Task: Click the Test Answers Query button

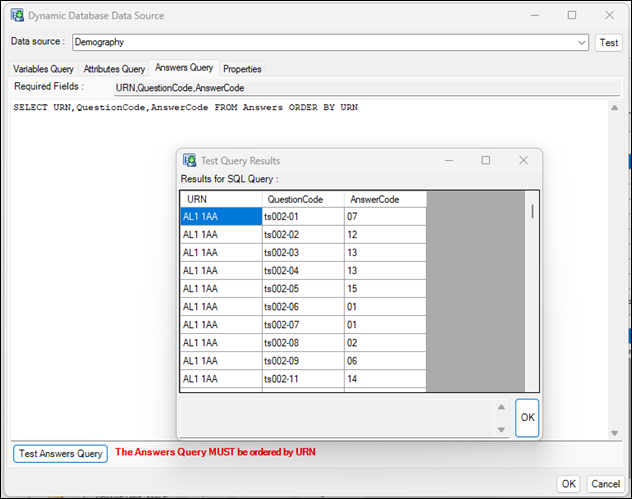Action: 60,453
